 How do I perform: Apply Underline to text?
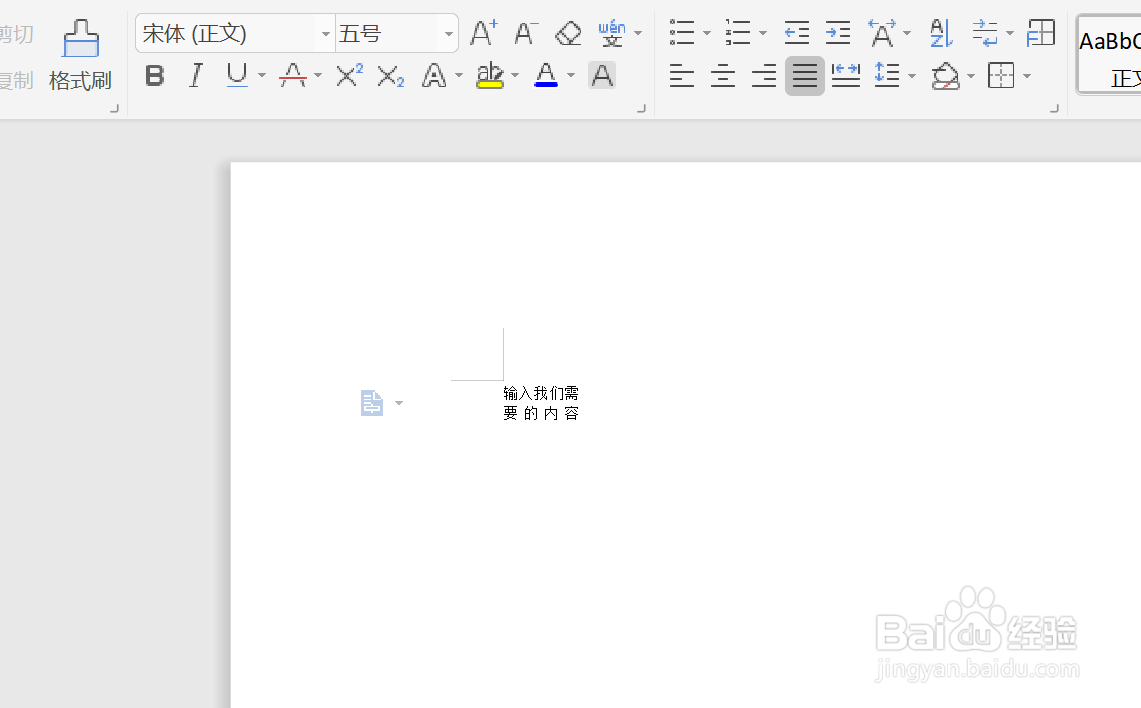tap(237, 76)
